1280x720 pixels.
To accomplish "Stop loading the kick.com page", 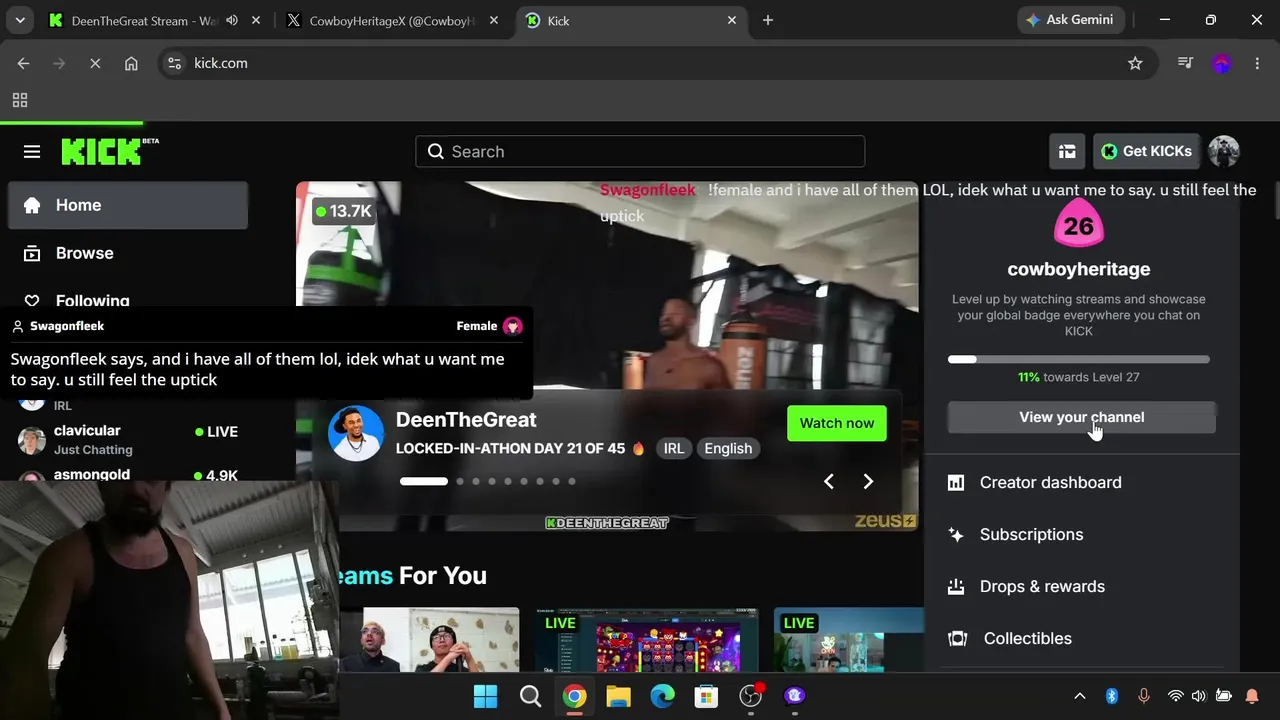I will [x=95, y=63].
